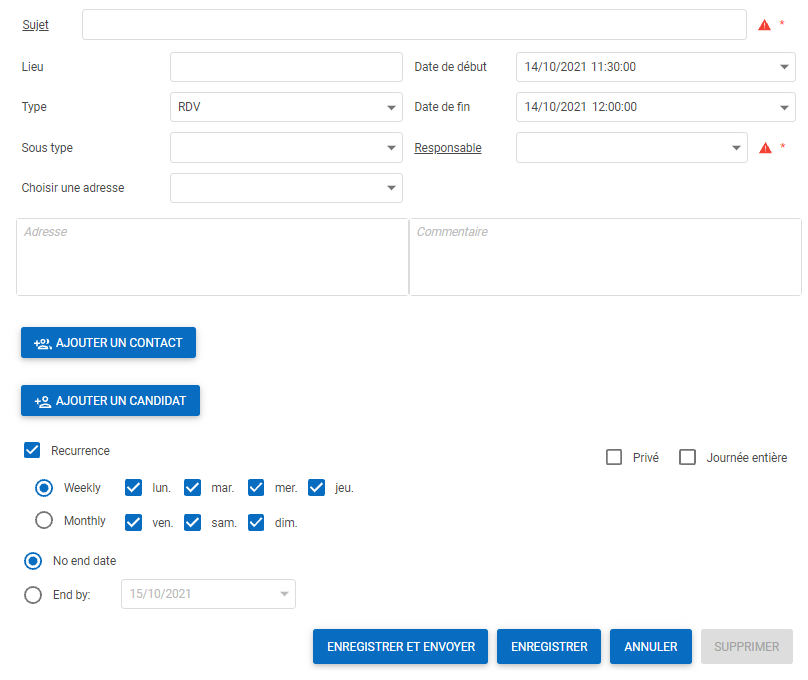Choose the End by radio option
The image size is (808, 680).
(x=33, y=595)
